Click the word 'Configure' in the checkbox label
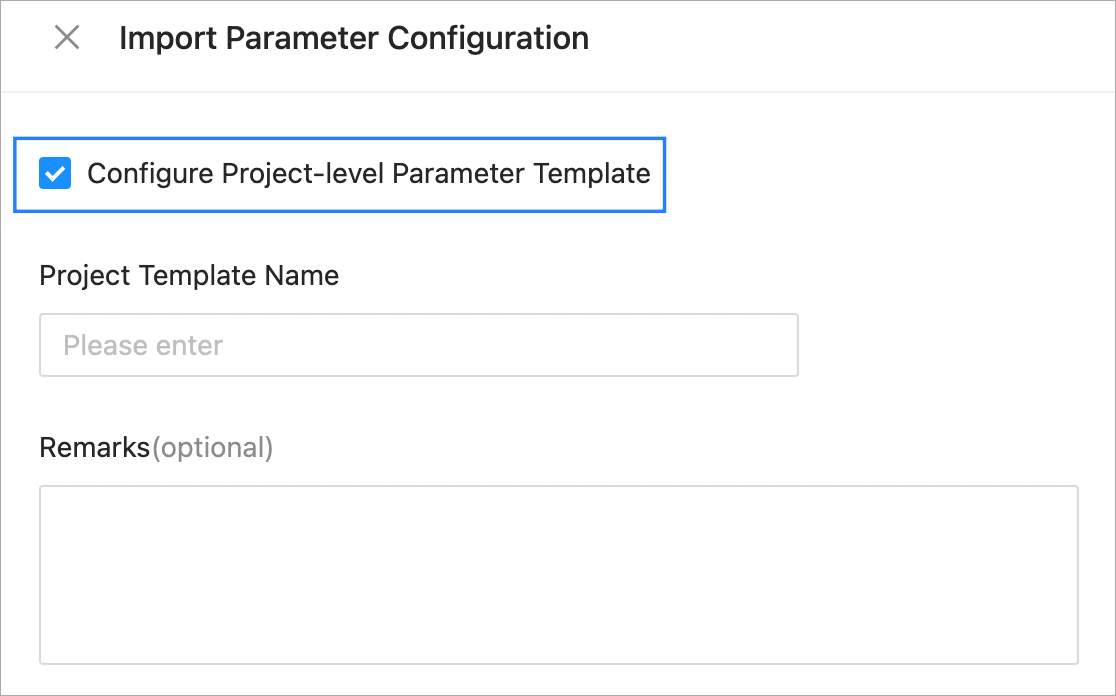Screen dimensions: 1116x696 click(x=151, y=174)
